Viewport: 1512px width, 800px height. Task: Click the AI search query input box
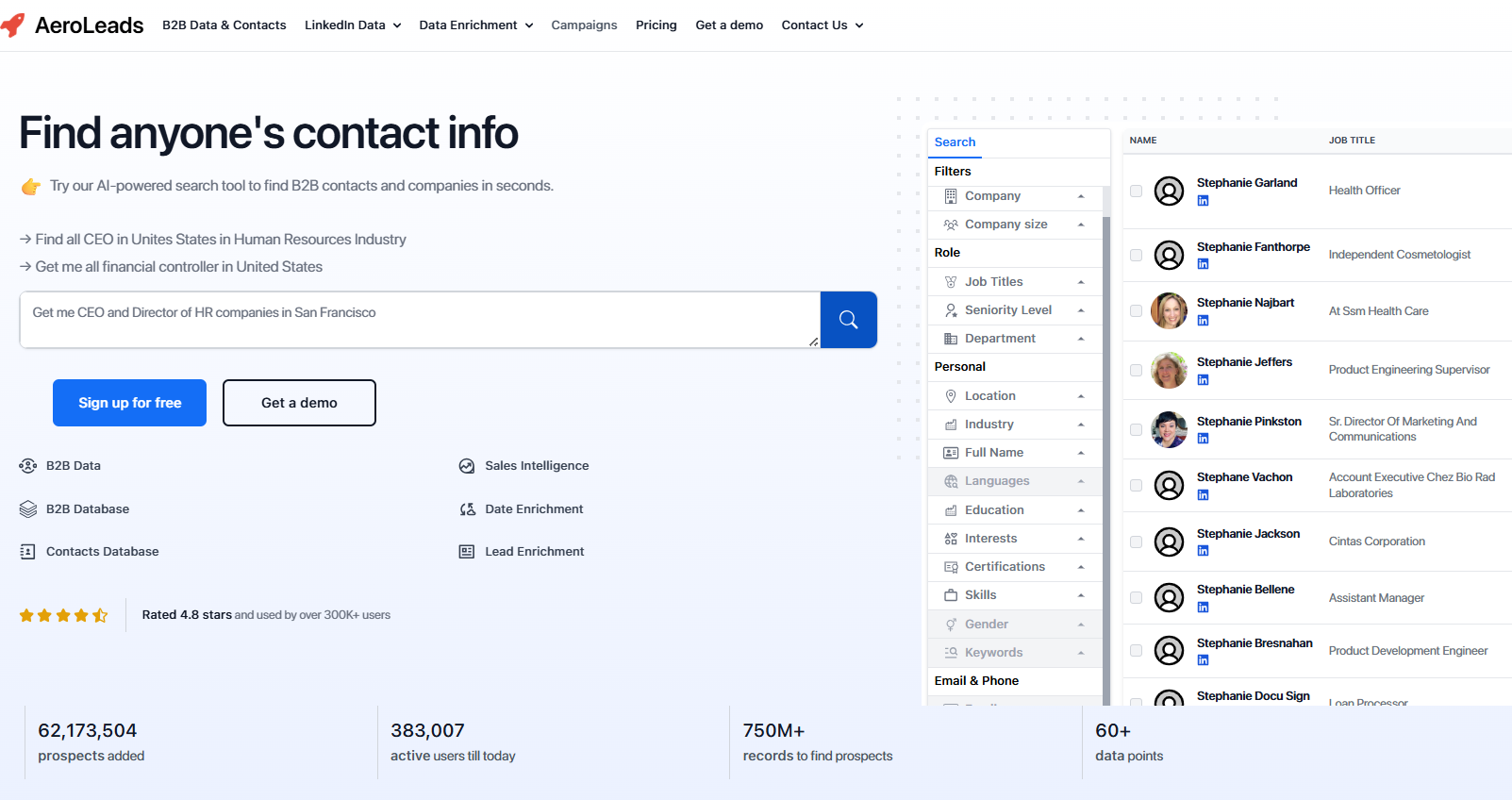420,320
